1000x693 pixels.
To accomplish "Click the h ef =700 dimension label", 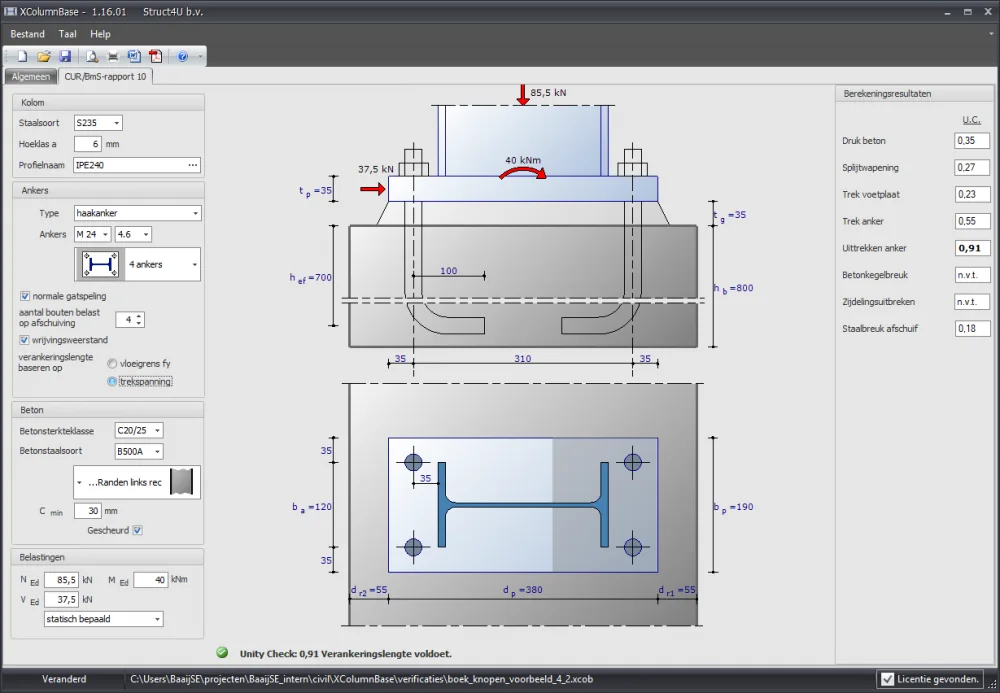I will 311,278.
